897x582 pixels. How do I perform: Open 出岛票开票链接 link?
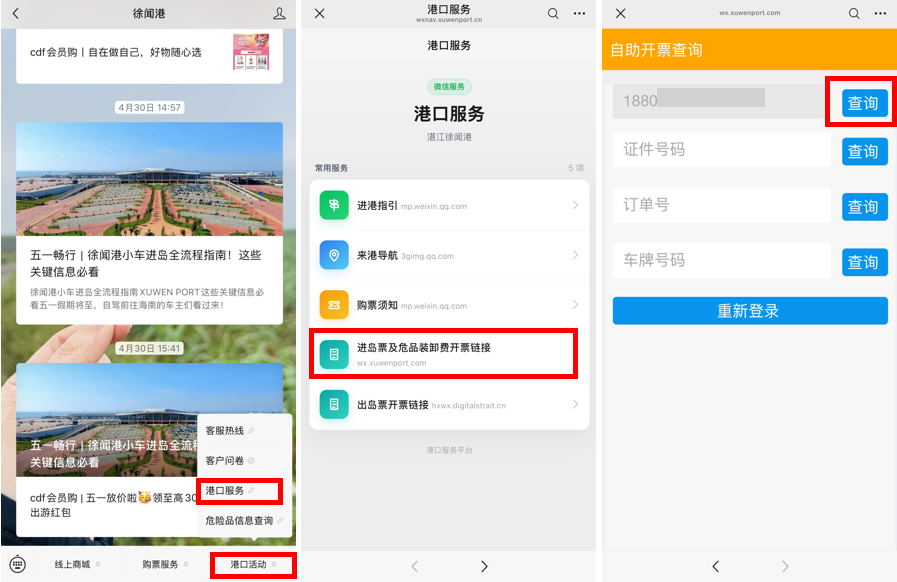(392, 405)
